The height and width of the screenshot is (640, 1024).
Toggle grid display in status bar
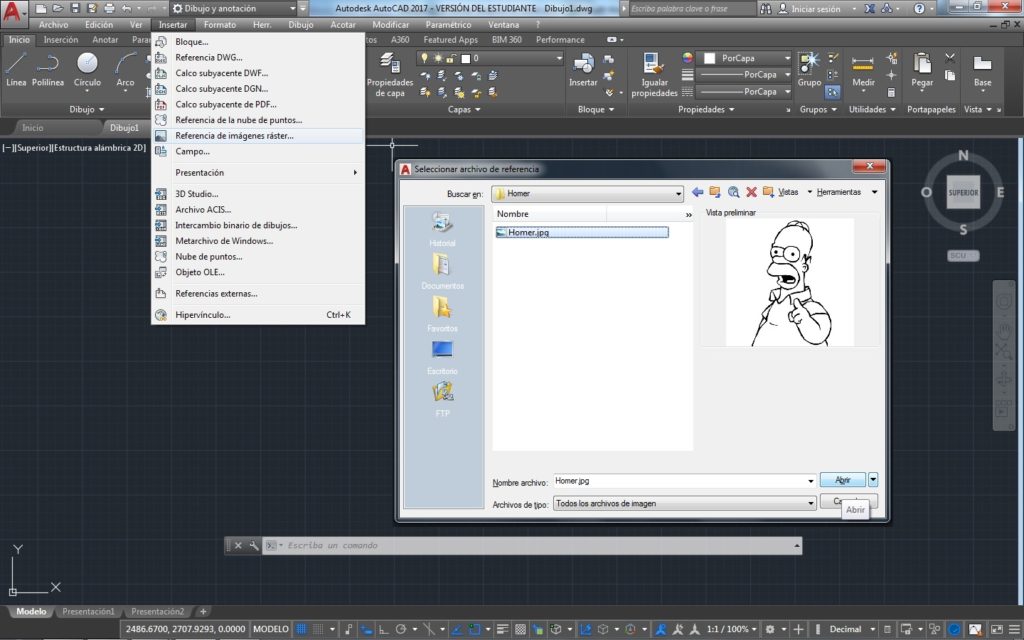tap(301, 629)
